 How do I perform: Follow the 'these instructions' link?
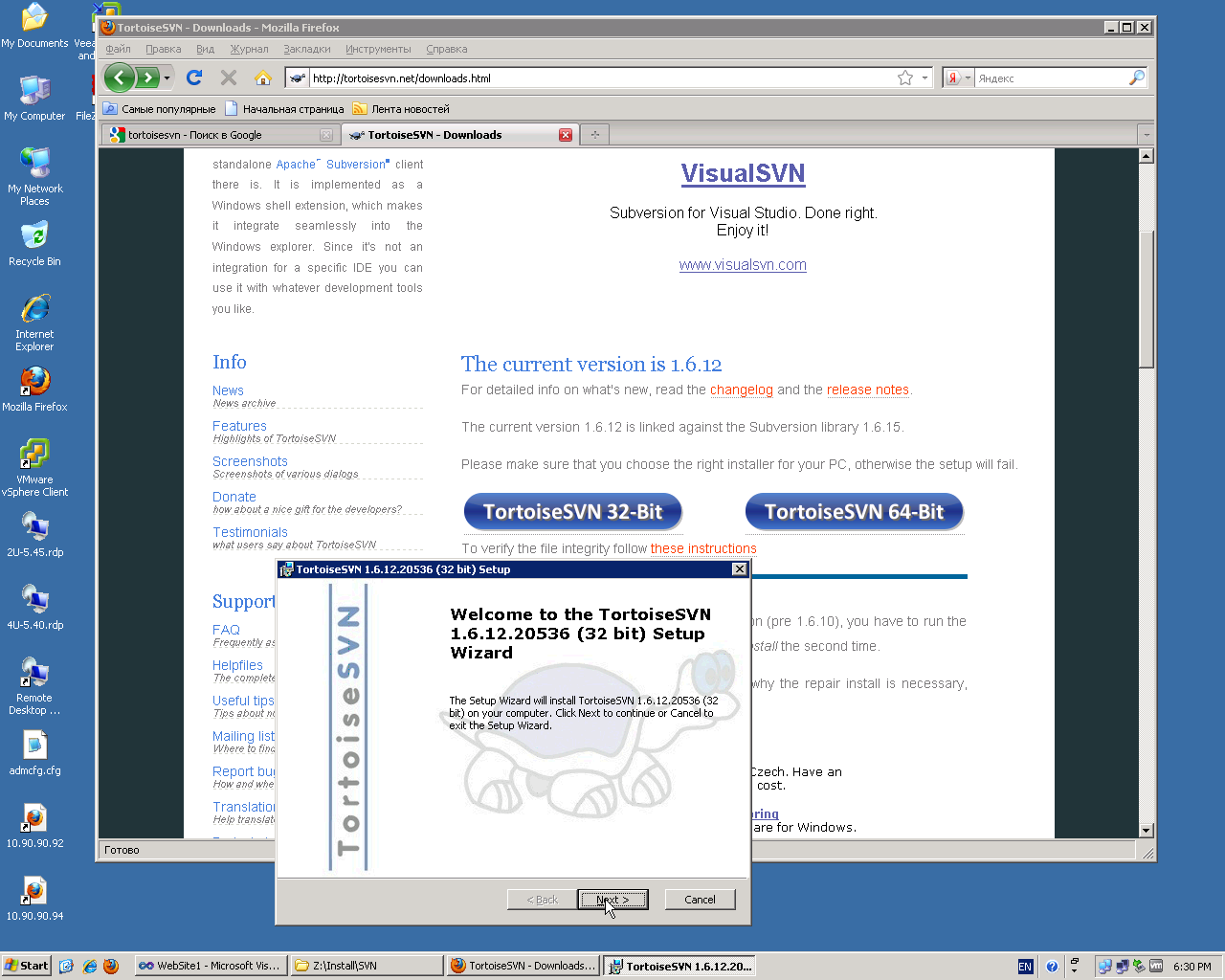(x=703, y=548)
